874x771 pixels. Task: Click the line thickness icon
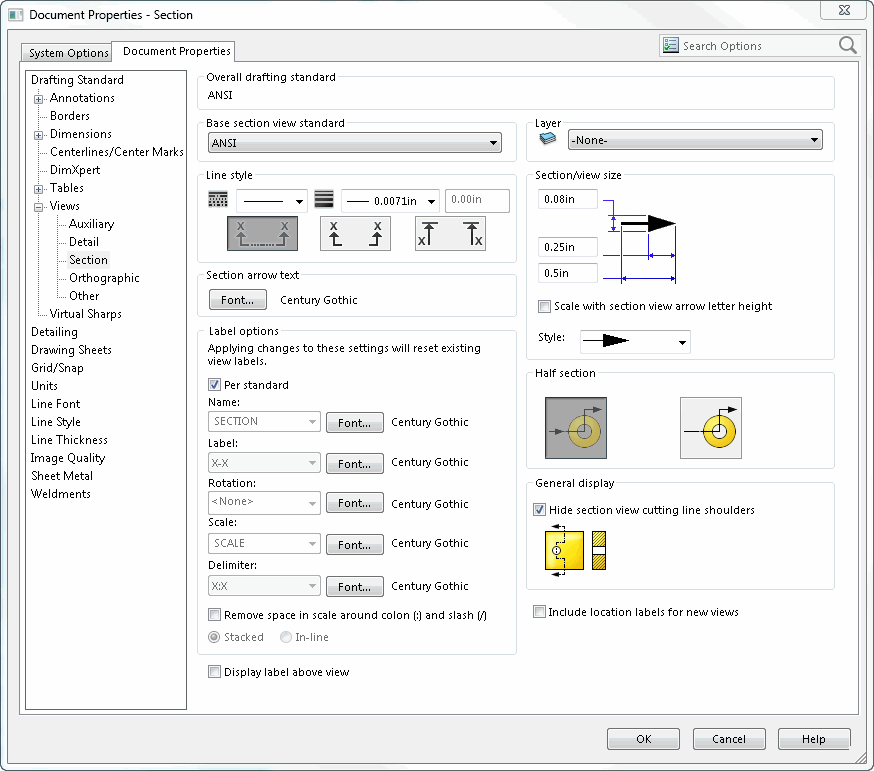point(324,200)
